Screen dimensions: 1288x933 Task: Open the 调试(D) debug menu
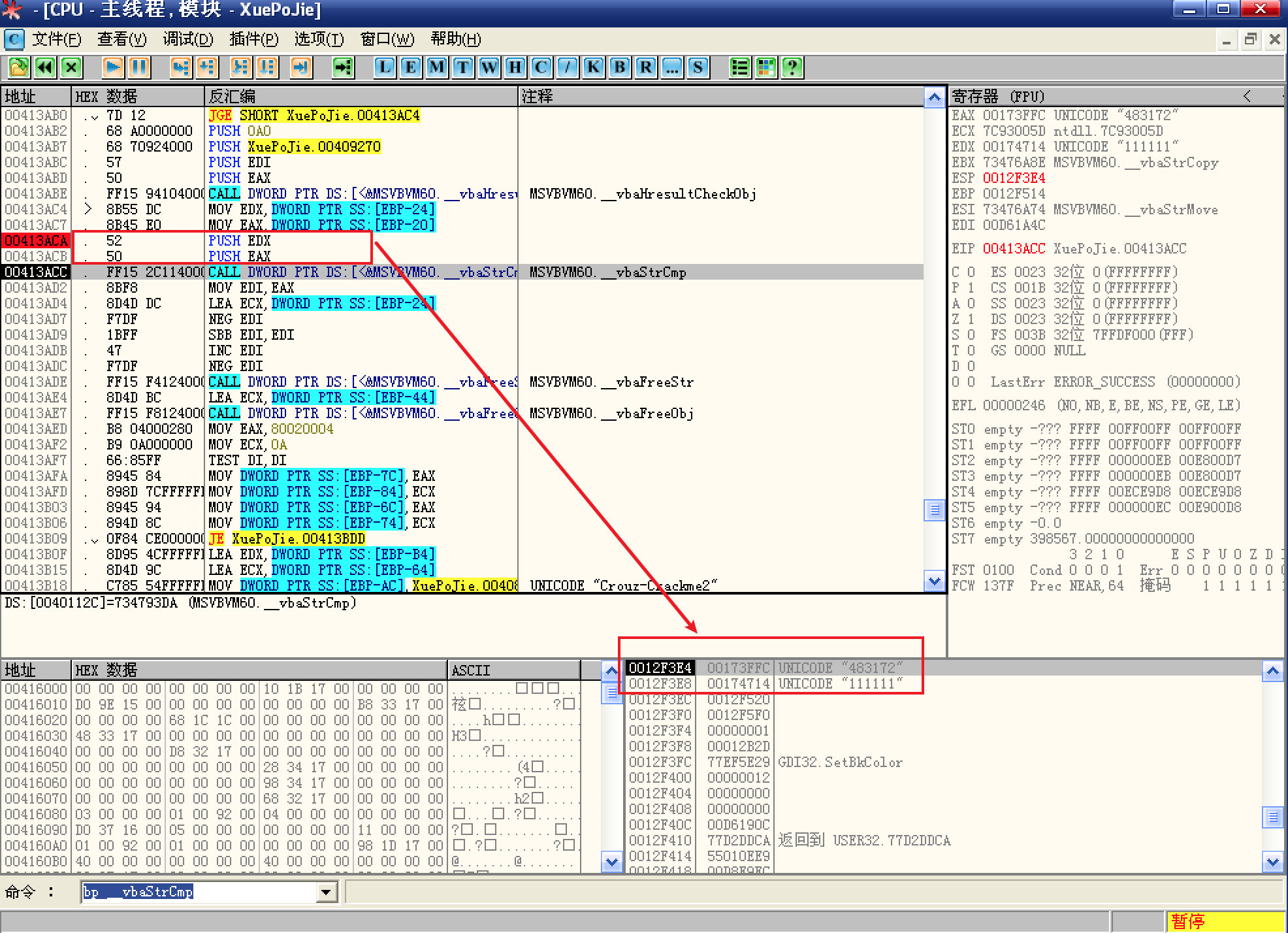click(x=188, y=40)
